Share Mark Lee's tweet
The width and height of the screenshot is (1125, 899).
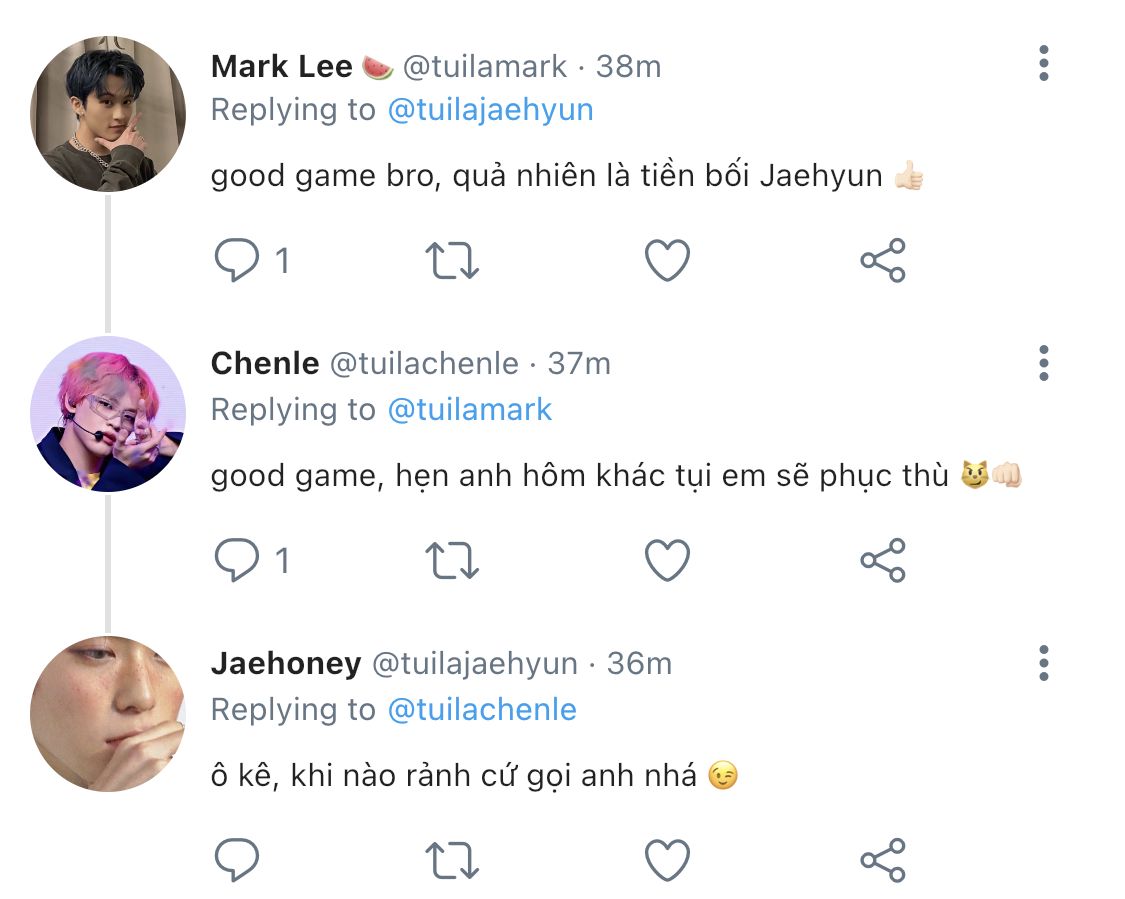click(883, 260)
